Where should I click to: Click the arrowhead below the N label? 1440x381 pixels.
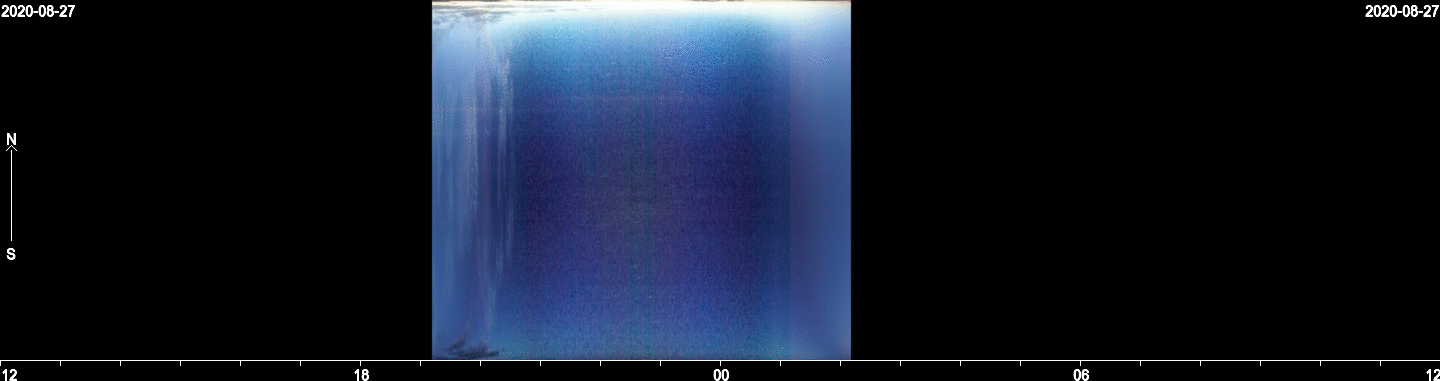click(x=11, y=150)
